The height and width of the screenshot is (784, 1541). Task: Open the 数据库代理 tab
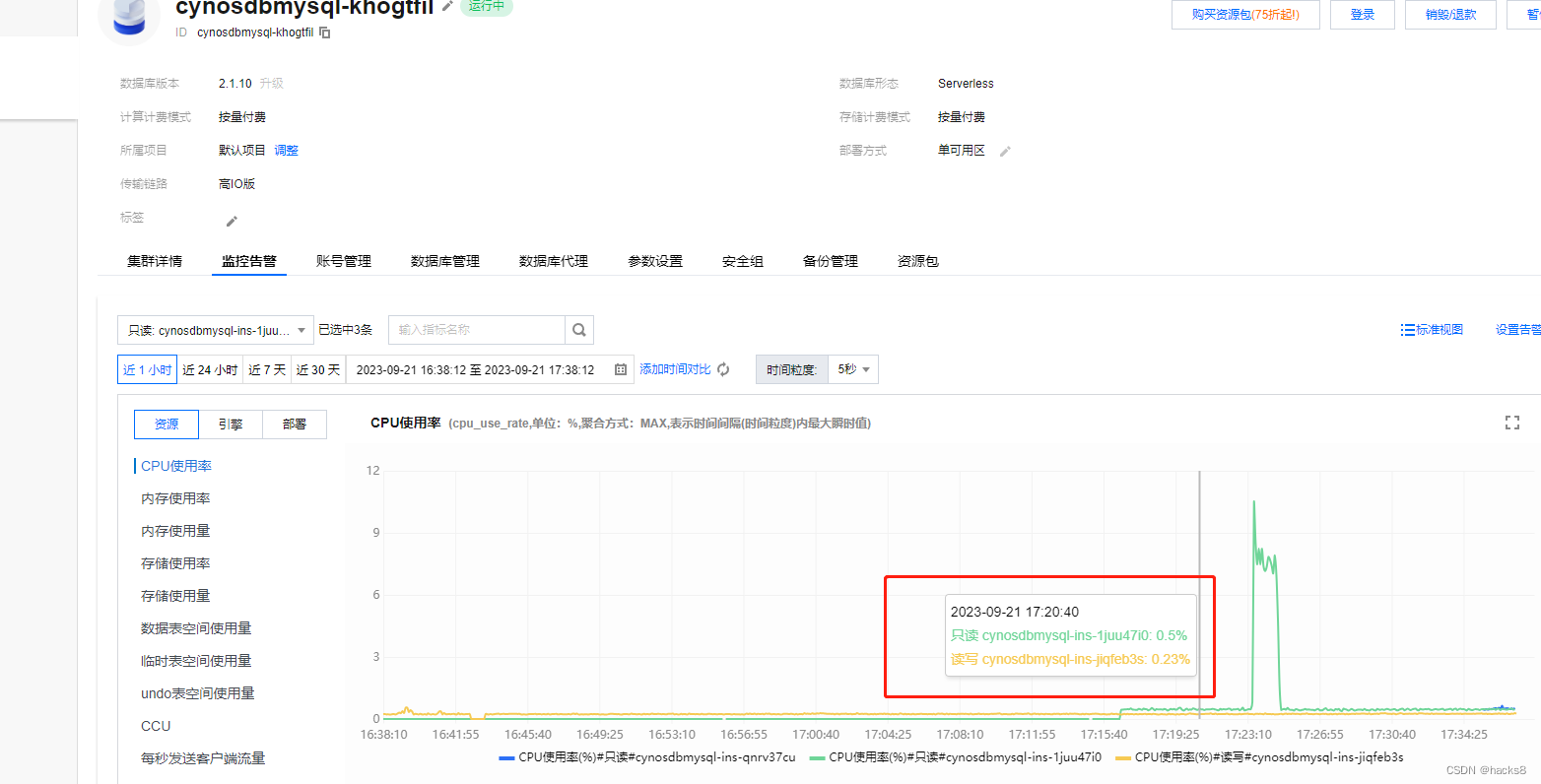554,261
